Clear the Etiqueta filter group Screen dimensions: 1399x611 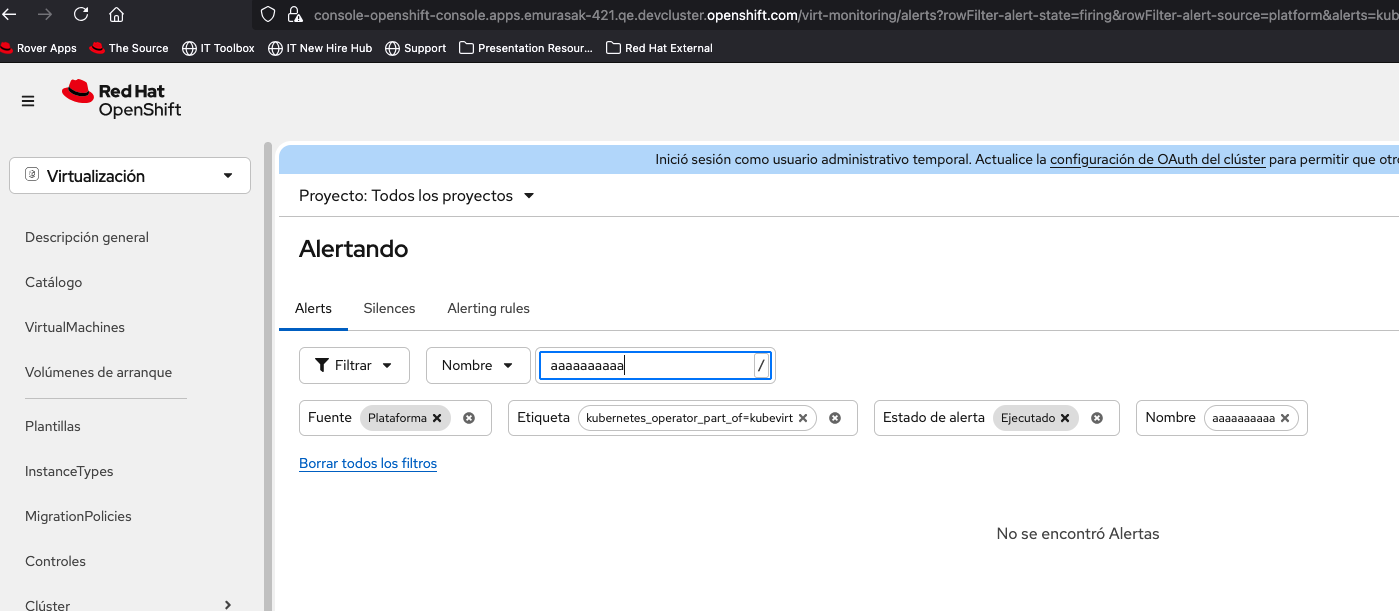tap(835, 418)
